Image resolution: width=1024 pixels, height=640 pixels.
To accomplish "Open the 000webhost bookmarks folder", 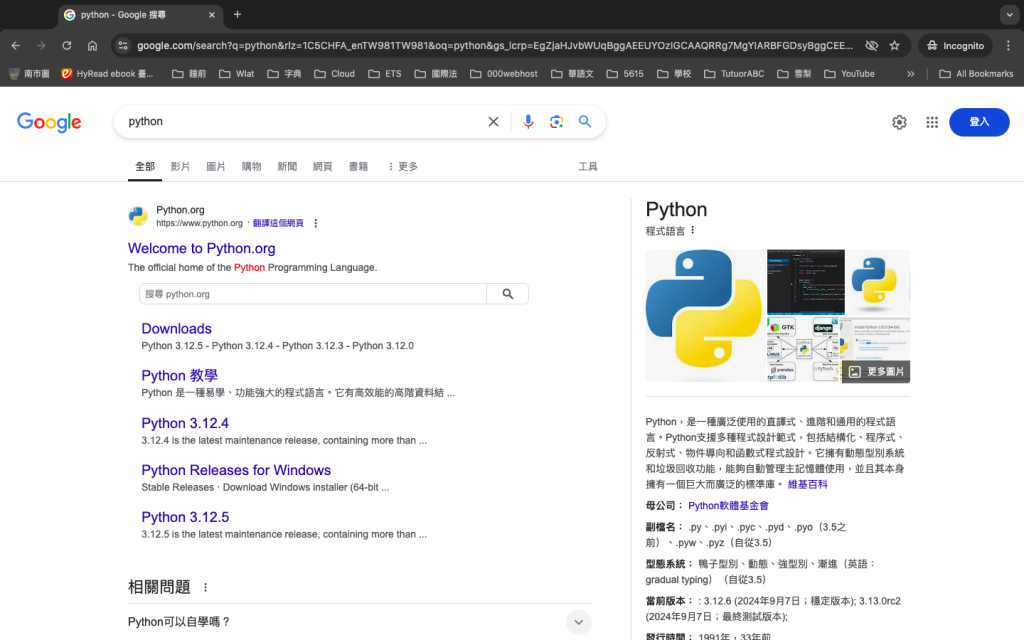I will 504,74.
